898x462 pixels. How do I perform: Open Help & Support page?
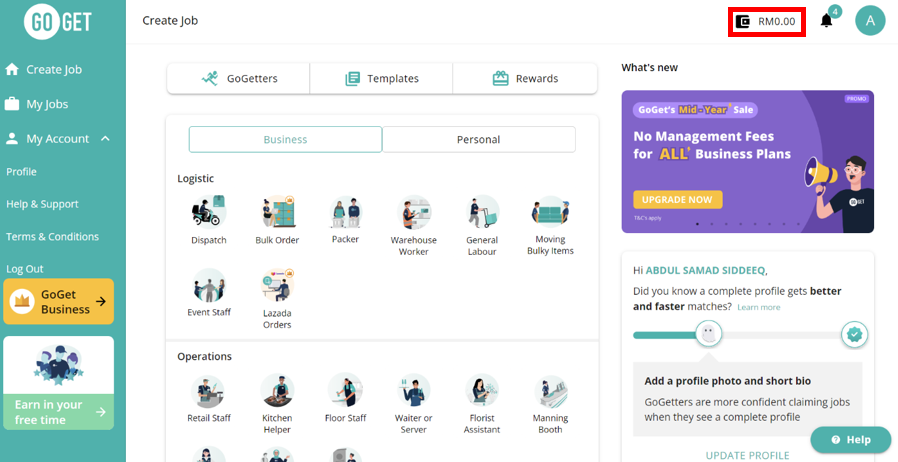(42, 204)
